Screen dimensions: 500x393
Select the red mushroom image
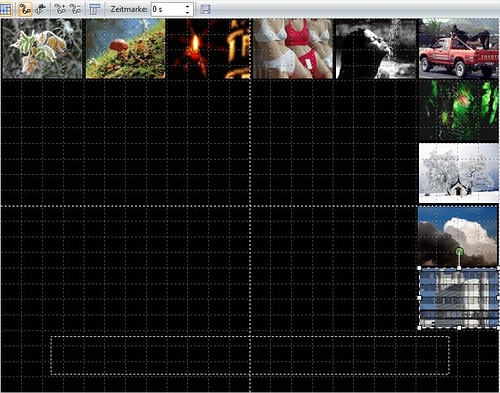click(x=125, y=48)
